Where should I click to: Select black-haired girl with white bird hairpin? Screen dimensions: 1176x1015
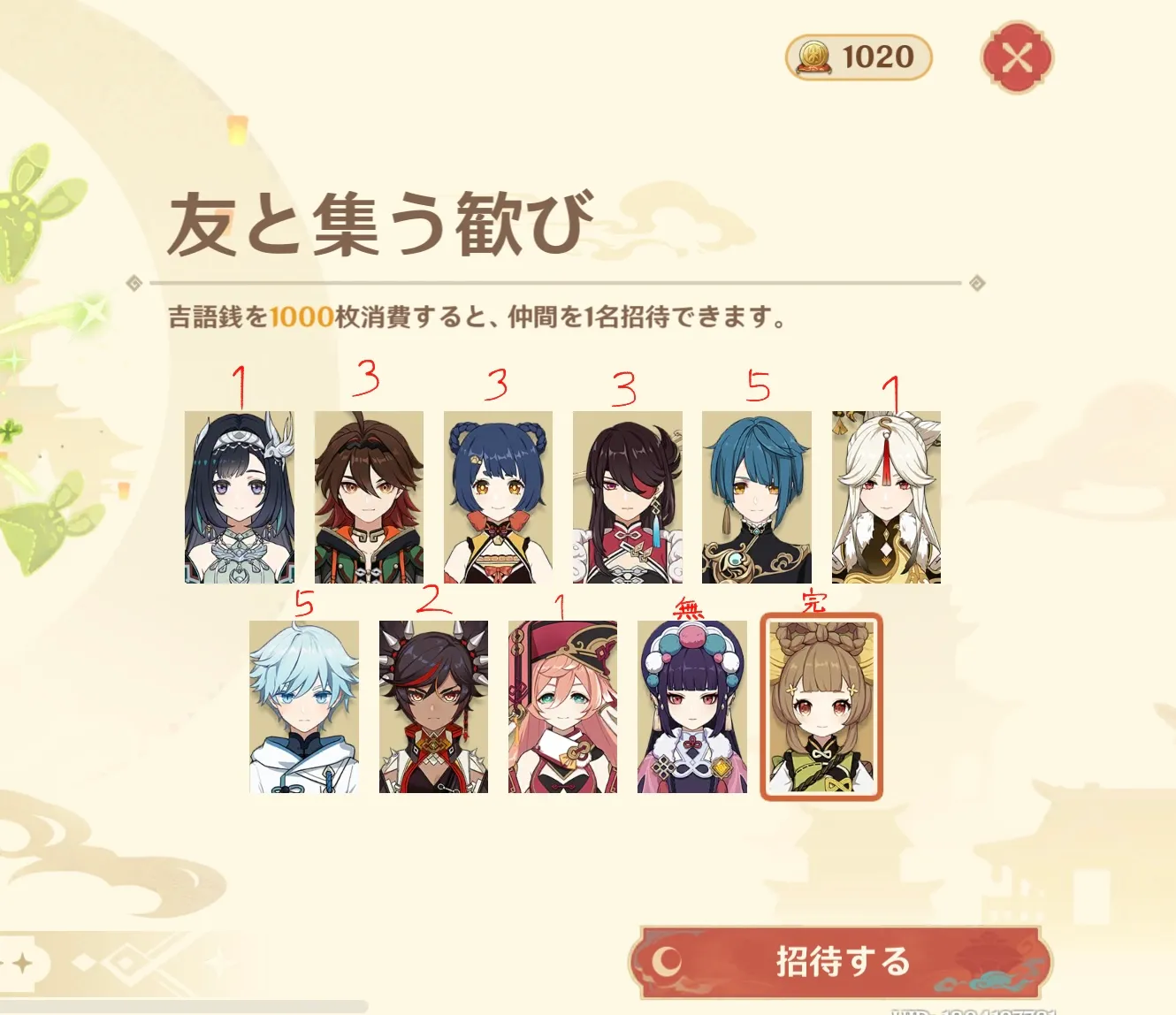click(239, 497)
